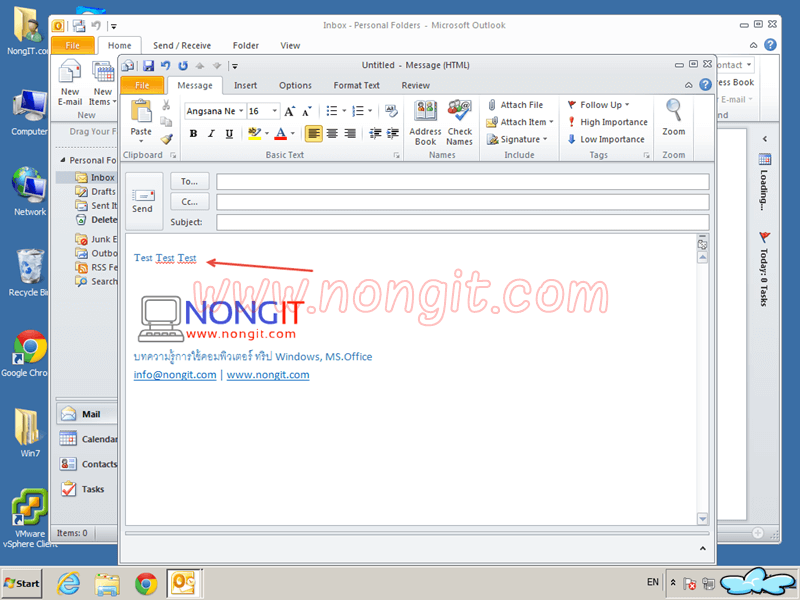Align text right
The image size is (800, 600).
(350, 134)
